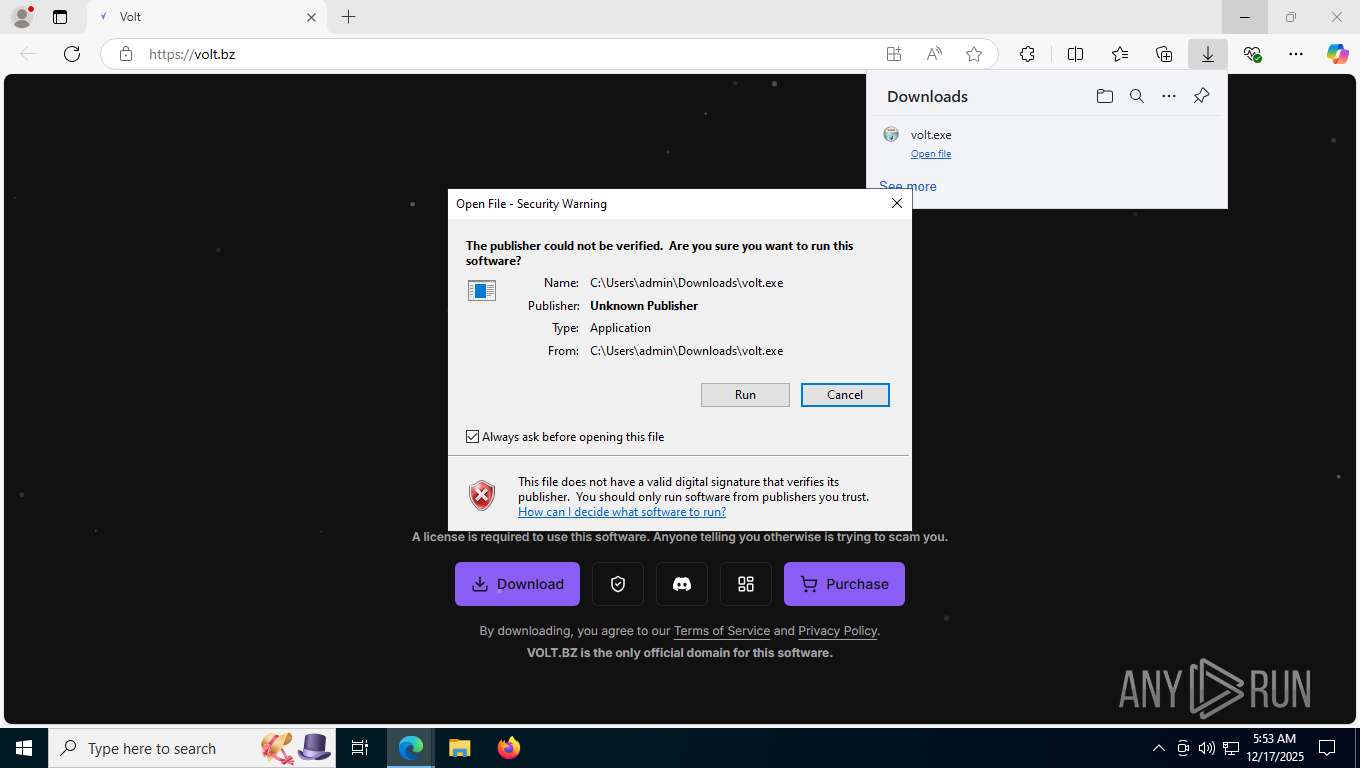Click the Downloads toolbar arrow icon
The image size is (1360, 768).
click(1208, 54)
